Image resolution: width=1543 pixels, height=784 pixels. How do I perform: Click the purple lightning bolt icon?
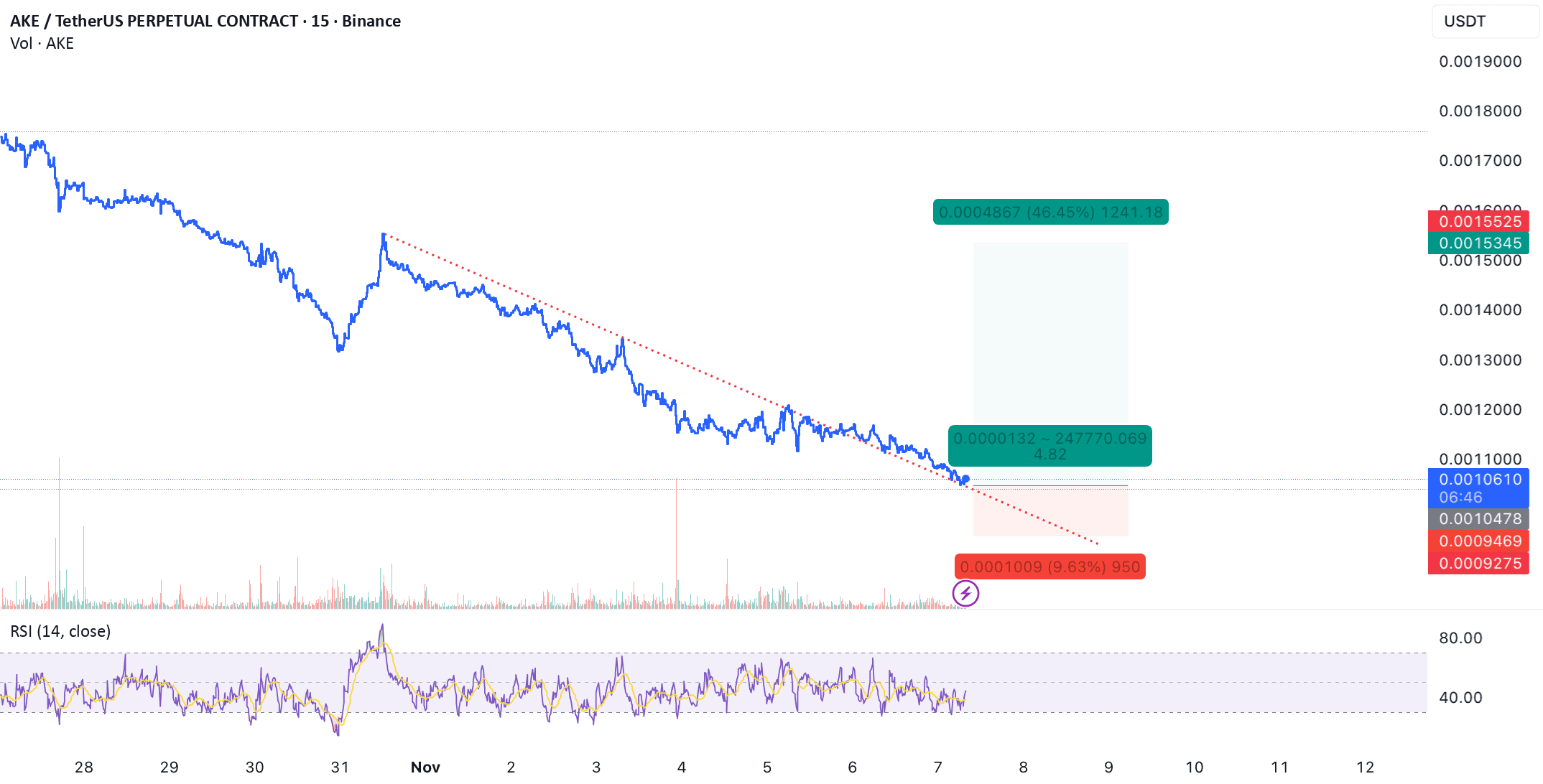pyautogui.click(x=965, y=594)
